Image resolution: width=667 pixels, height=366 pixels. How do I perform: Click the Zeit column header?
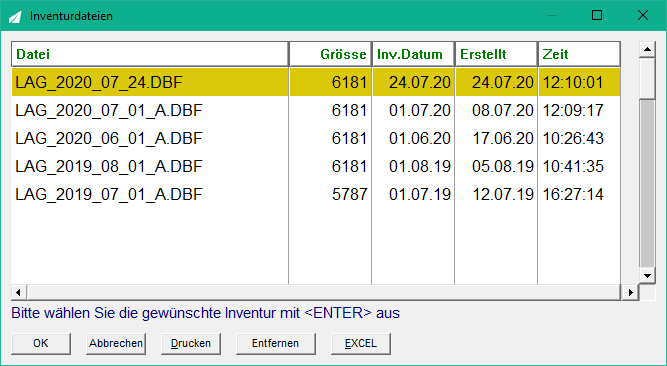(x=579, y=54)
